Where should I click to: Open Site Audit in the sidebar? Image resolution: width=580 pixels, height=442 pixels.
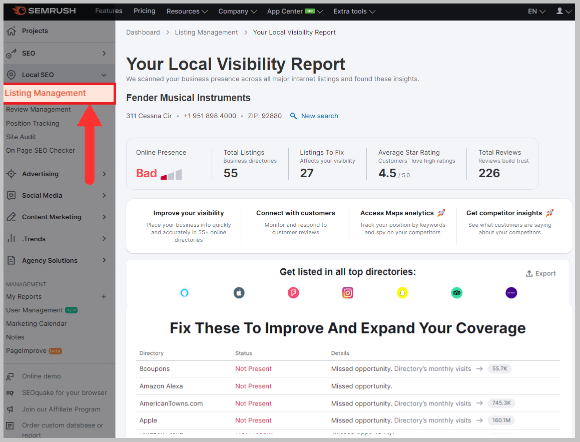(21, 137)
